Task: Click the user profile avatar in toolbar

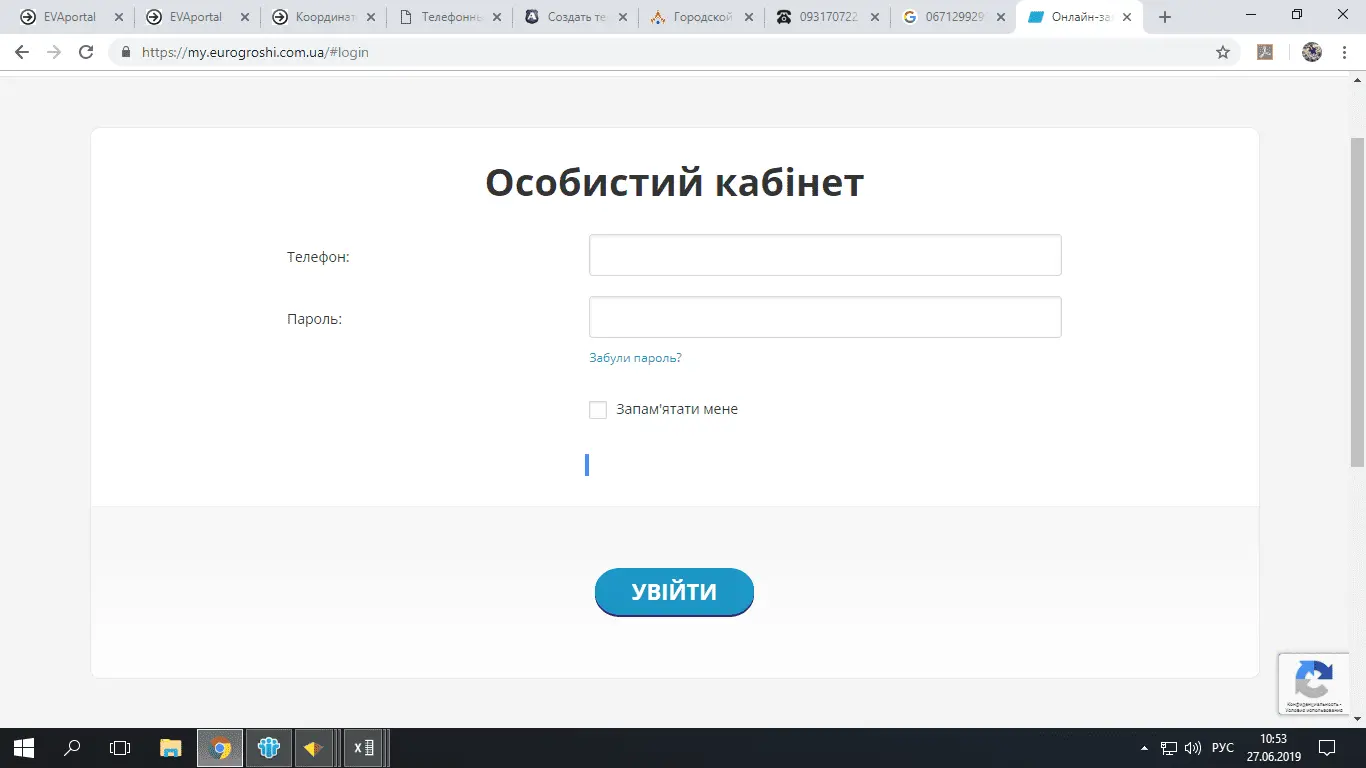Action: 1312,52
